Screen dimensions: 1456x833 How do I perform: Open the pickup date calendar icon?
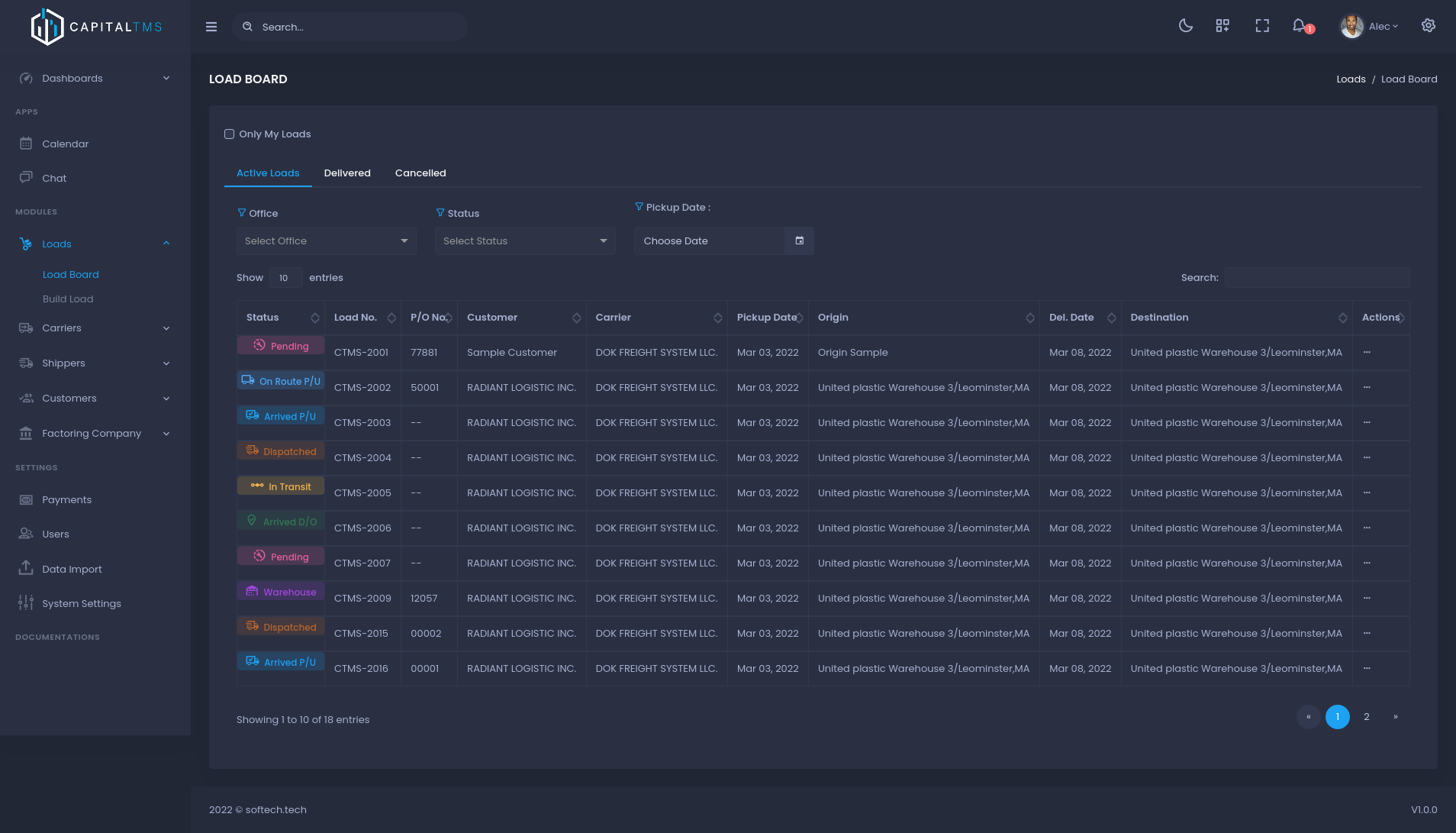pos(799,241)
